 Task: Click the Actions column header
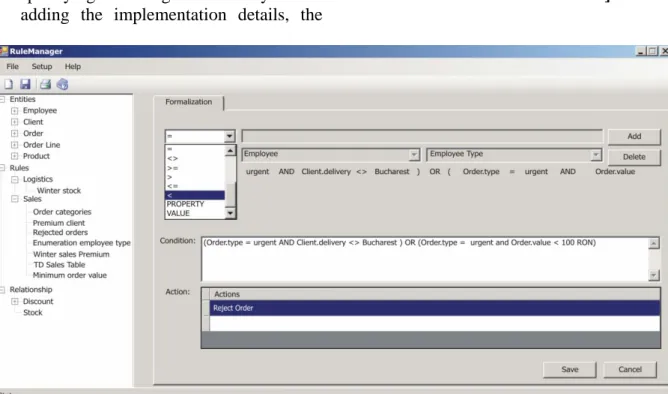[435, 294]
